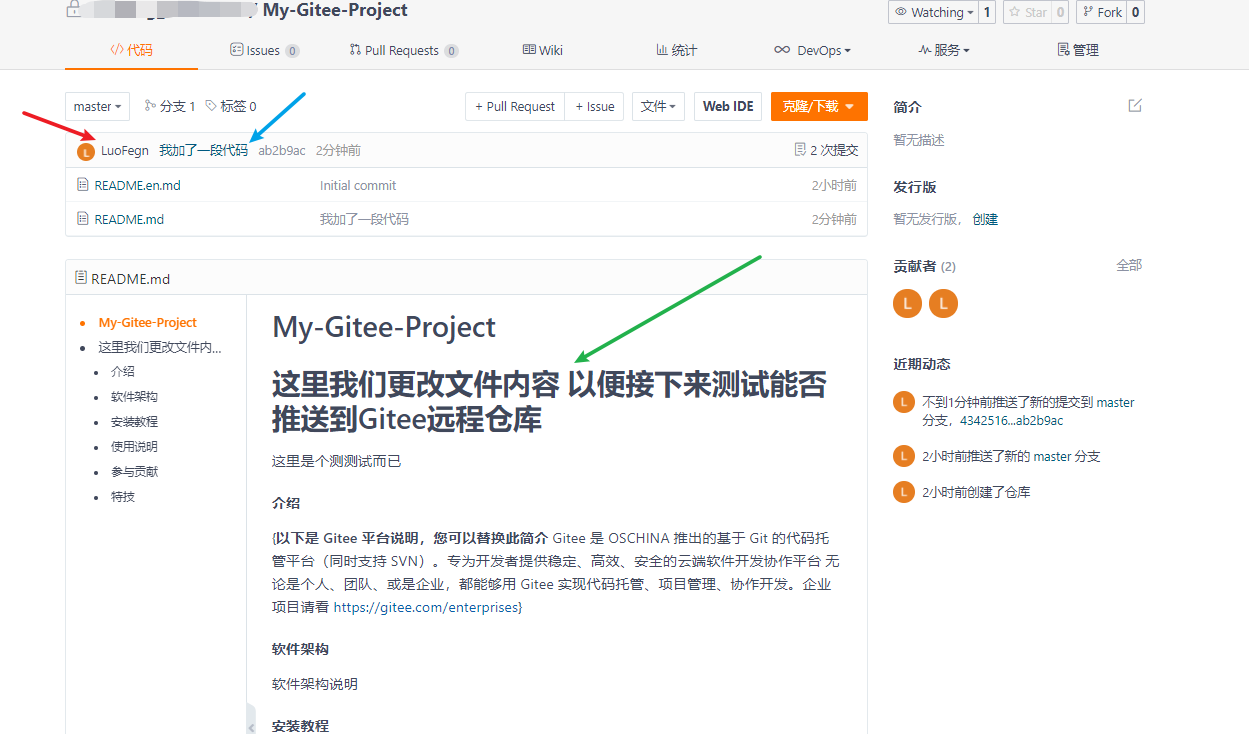Jump to 特技 in README outline
1249x734 pixels.
[x=123, y=497]
